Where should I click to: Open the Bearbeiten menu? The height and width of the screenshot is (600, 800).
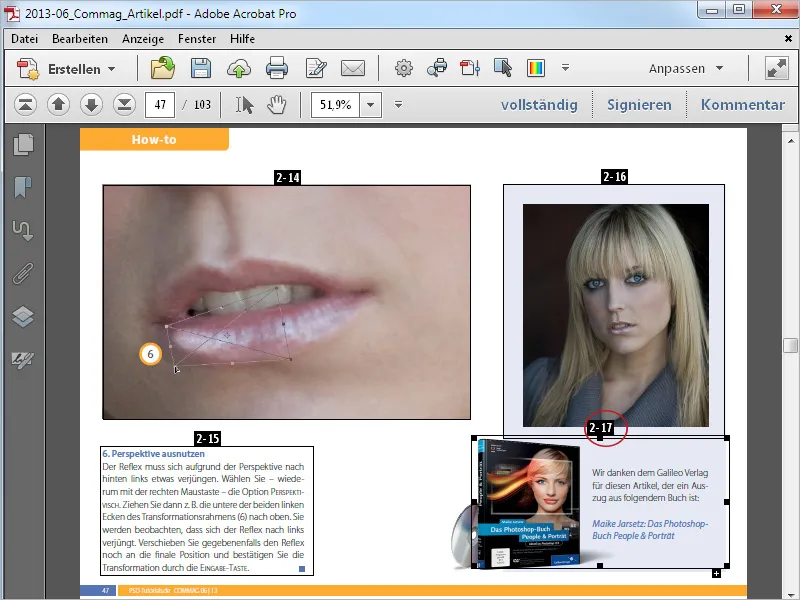pyautogui.click(x=80, y=39)
